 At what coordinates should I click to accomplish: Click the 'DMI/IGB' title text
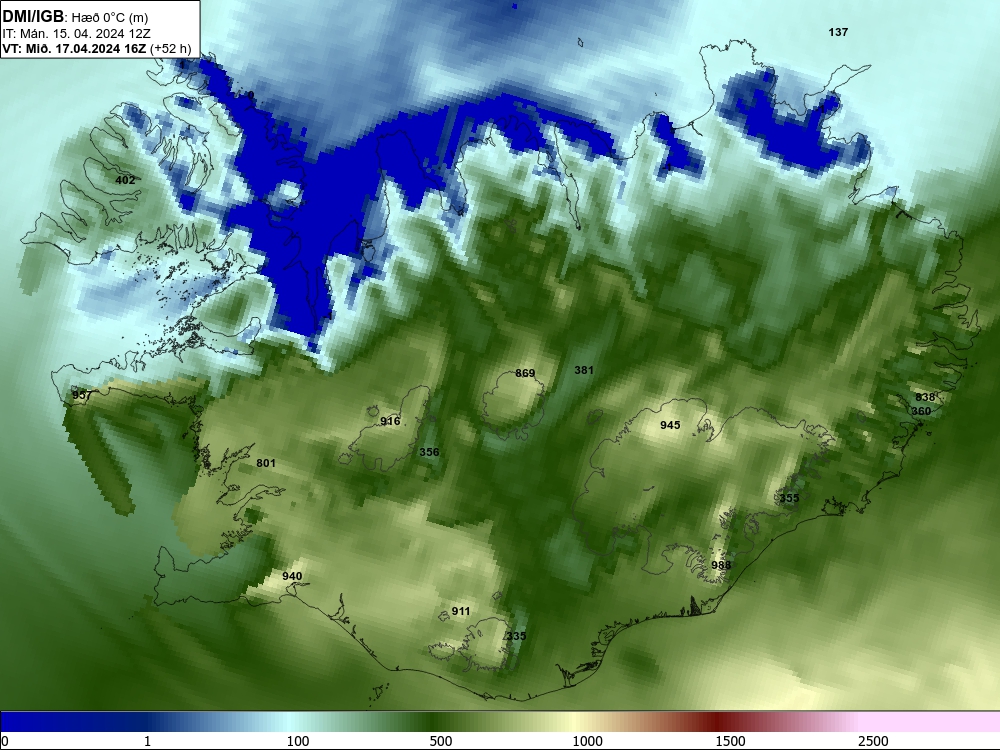pos(33,17)
